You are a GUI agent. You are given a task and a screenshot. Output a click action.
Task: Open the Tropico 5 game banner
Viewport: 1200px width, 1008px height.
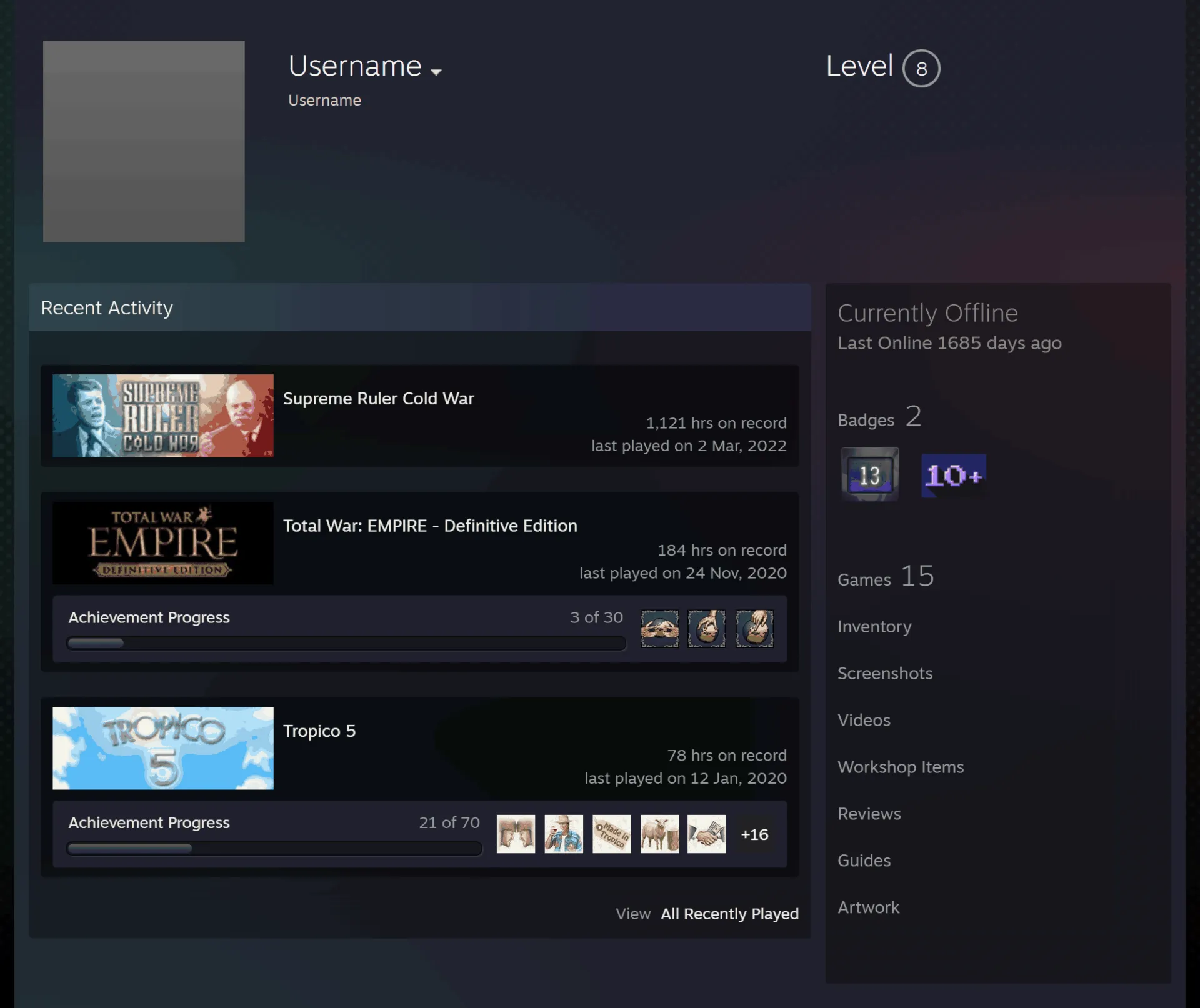[x=163, y=748]
